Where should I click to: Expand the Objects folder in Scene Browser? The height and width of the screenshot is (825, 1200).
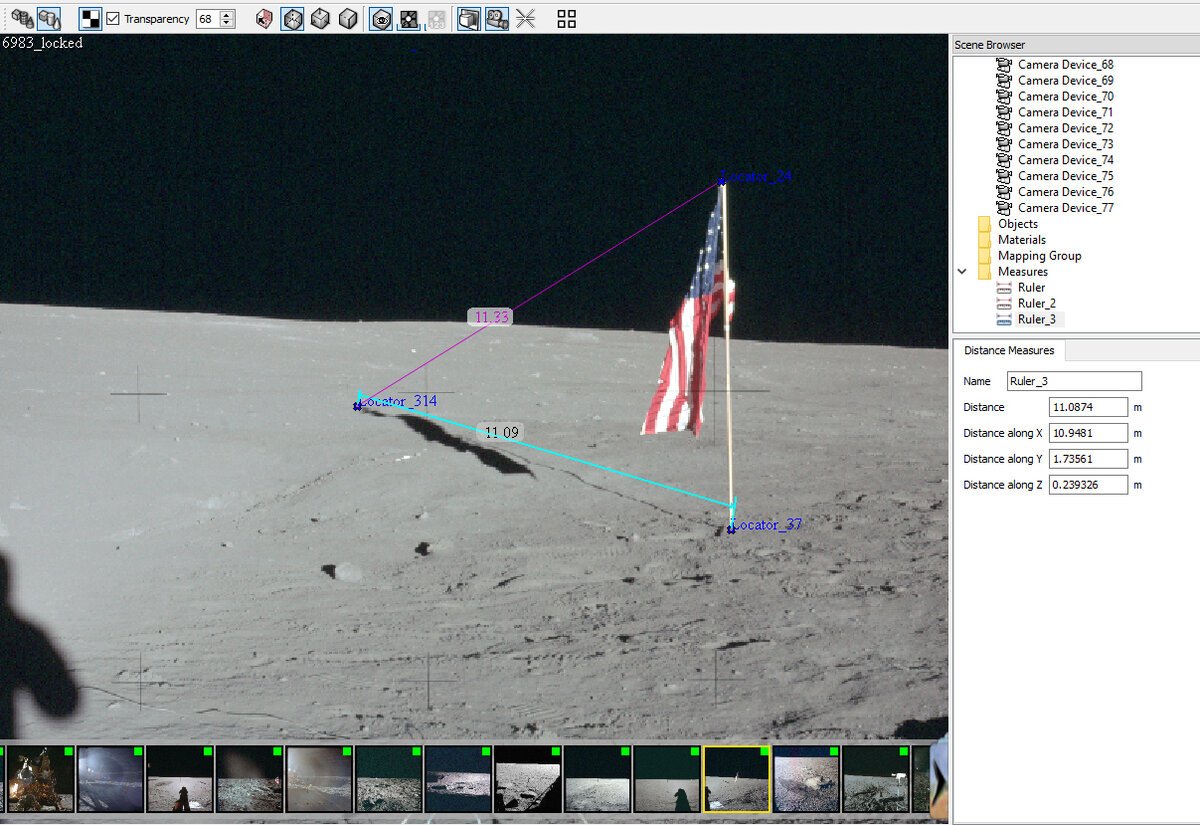pos(1018,223)
